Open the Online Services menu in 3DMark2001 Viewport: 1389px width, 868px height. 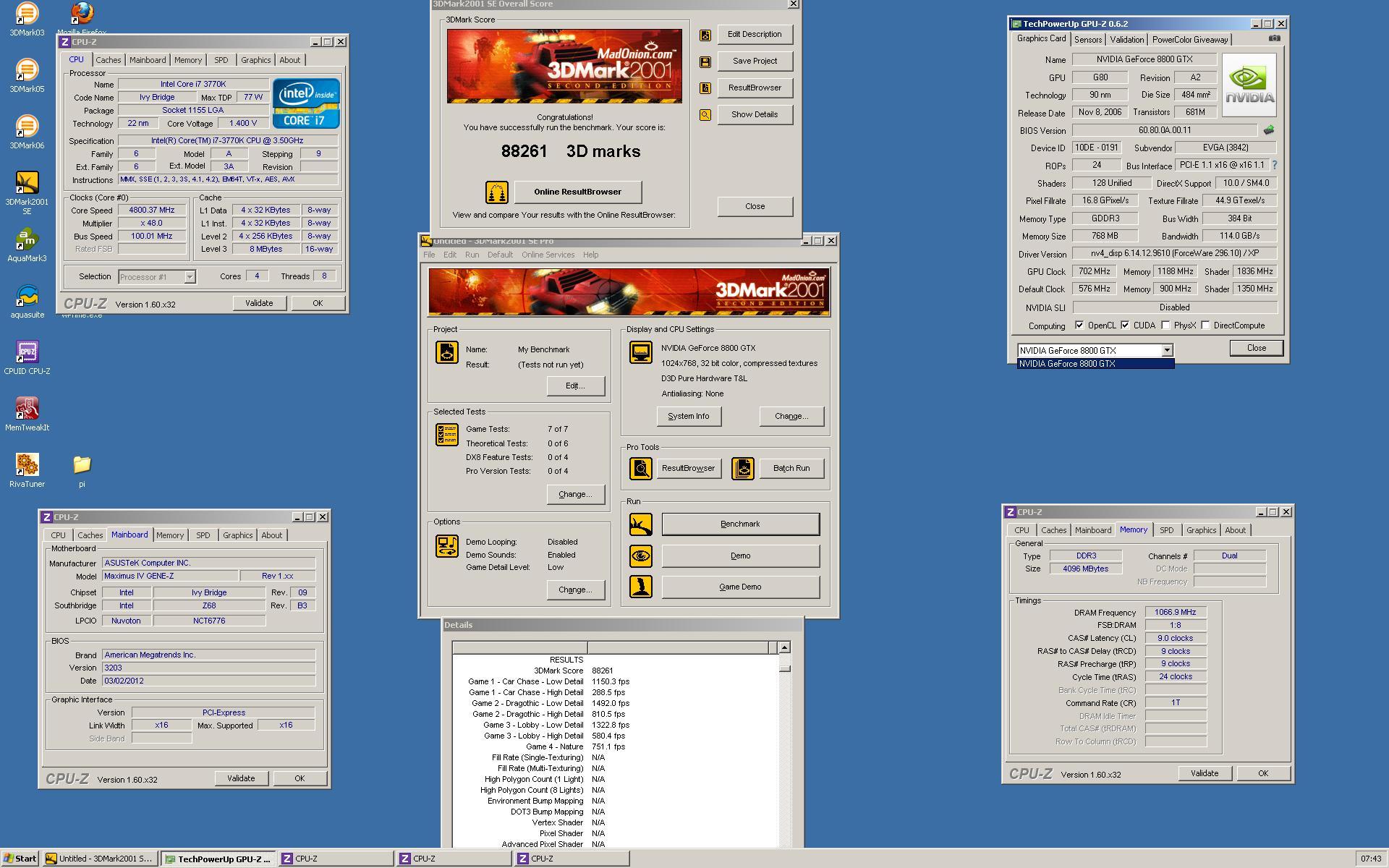(548, 255)
